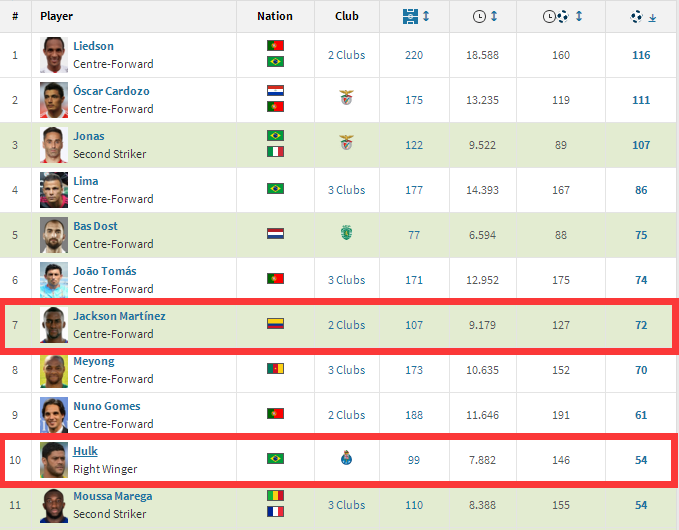Screen dimensions: 679x530
Task: Click Benfica crest in Jonas row
Action: (x=346, y=144)
